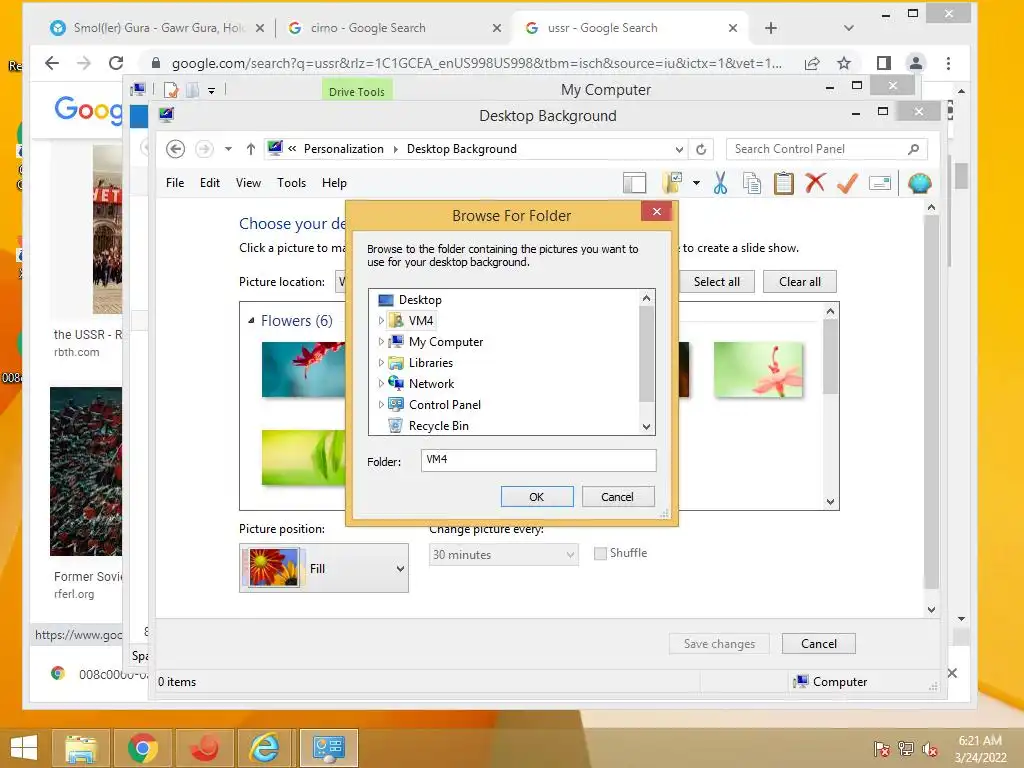Open the Picture position Fill dropdown
The height and width of the screenshot is (768, 1024).
pos(324,568)
